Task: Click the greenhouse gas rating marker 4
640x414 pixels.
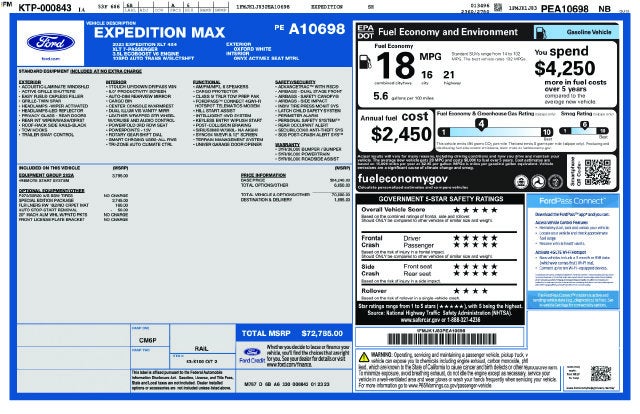Action: click(481, 124)
